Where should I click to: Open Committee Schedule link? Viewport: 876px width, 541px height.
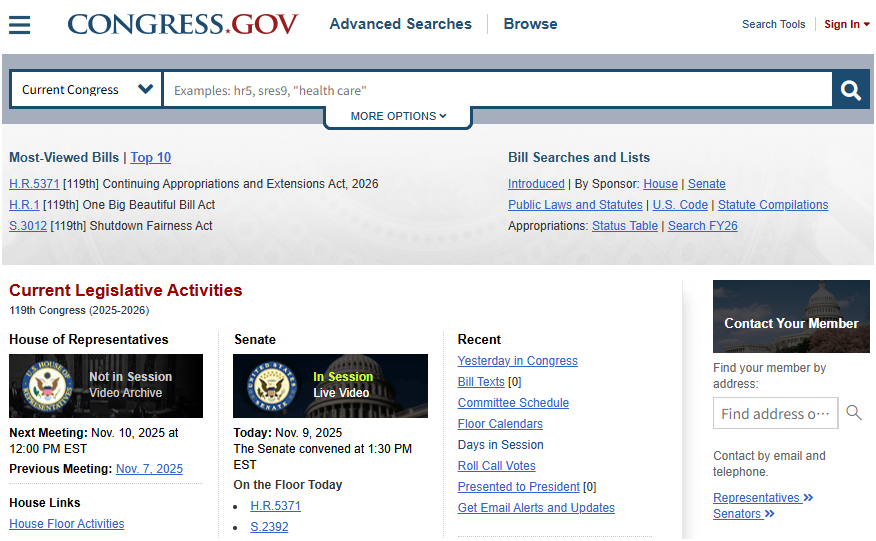pos(513,403)
